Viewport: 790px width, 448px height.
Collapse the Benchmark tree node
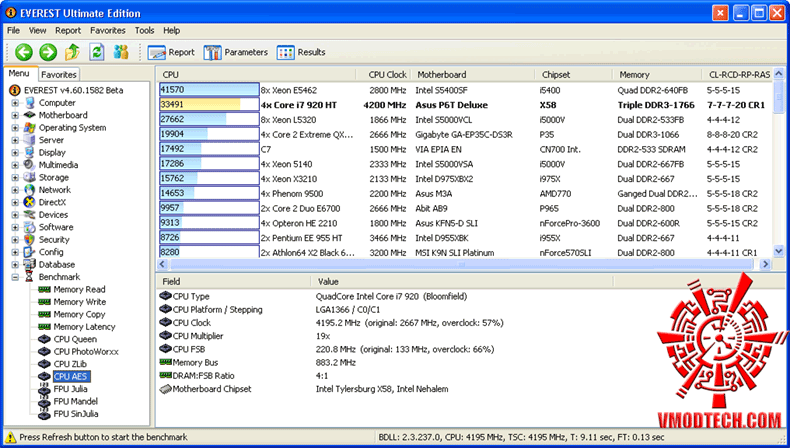(15, 277)
